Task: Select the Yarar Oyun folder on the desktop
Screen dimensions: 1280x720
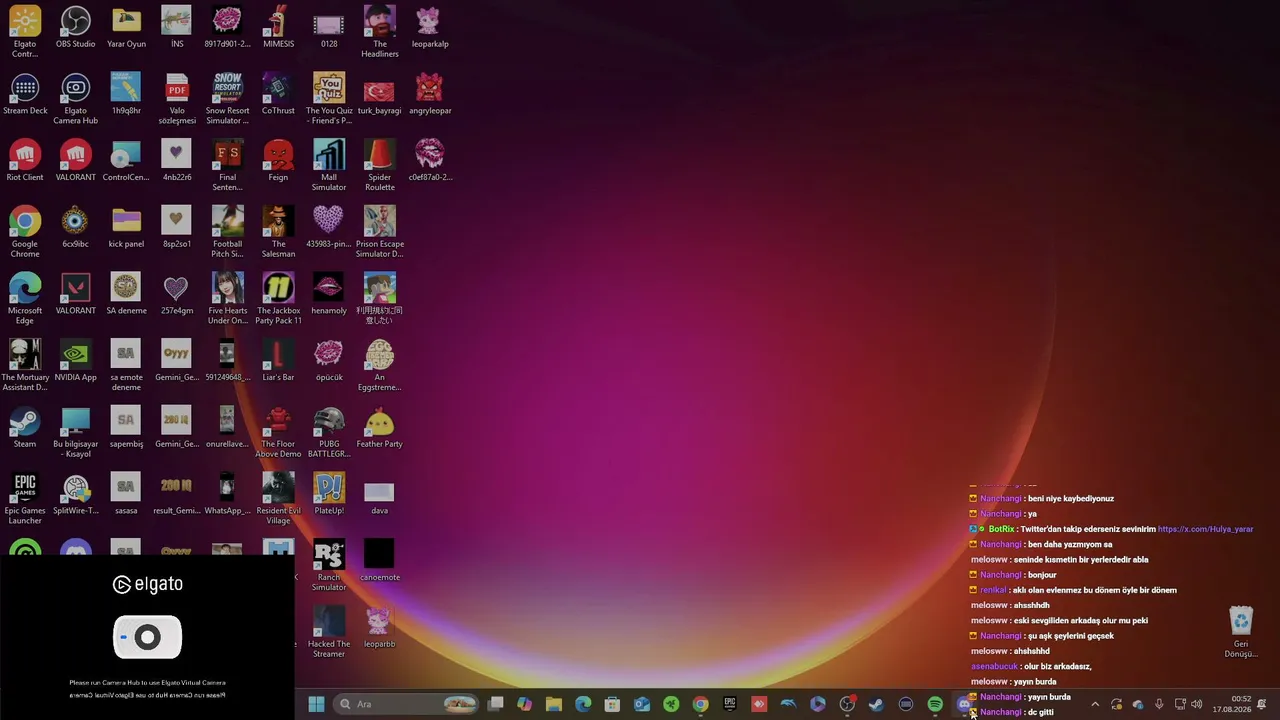Action: click(x=126, y=28)
